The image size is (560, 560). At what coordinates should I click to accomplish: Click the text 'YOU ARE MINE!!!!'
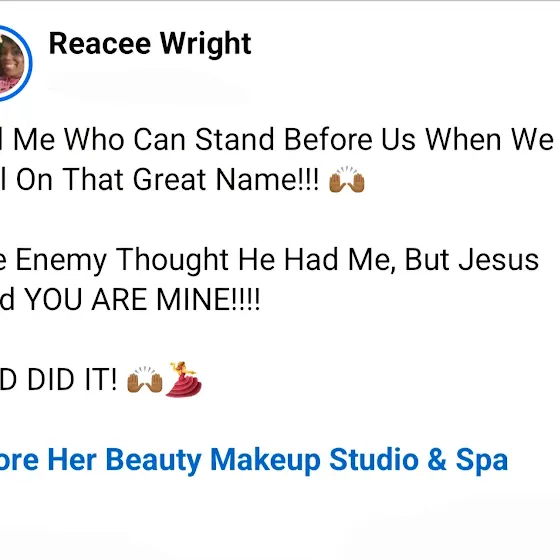point(143,300)
